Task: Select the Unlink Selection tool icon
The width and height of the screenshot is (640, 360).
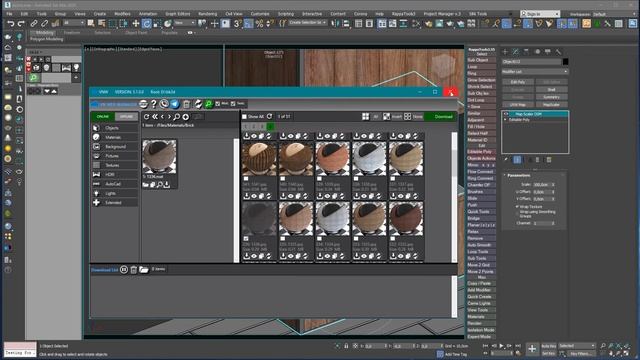Action: 44,24
